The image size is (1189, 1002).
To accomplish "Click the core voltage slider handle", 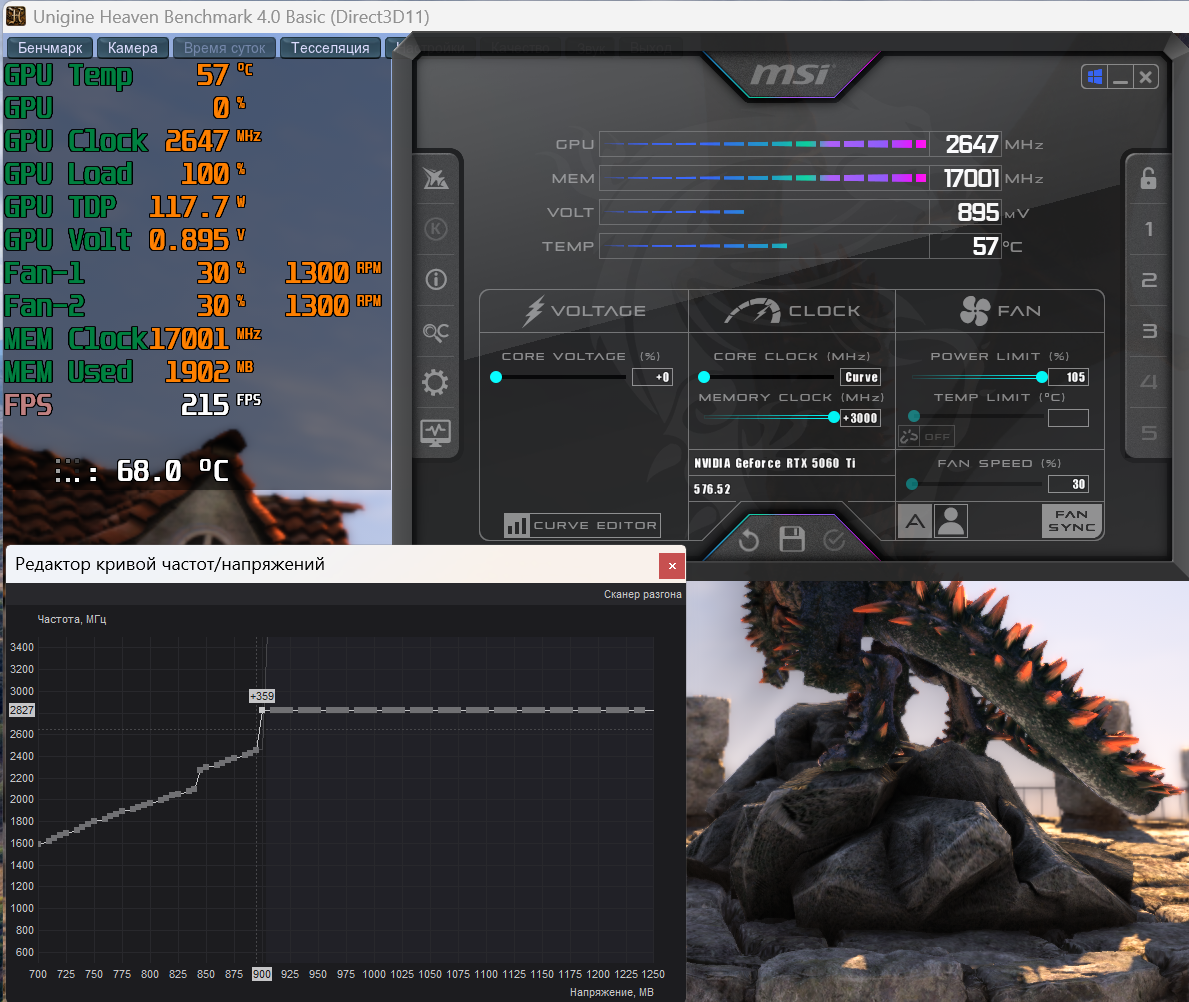I will coord(496,377).
